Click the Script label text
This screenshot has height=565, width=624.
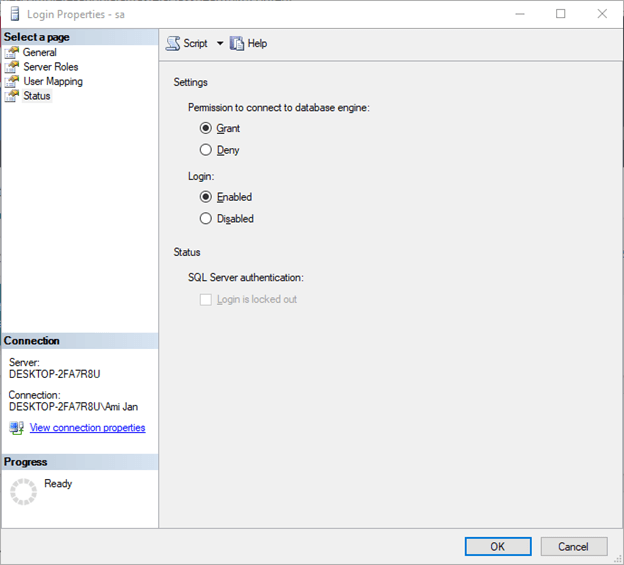pyautogui.click(x=195, y=43)
